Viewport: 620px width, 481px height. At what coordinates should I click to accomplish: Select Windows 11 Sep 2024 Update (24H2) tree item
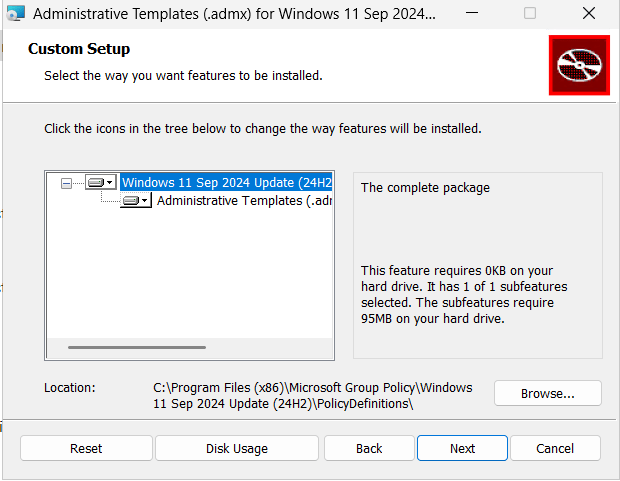[x=226, y=183]
